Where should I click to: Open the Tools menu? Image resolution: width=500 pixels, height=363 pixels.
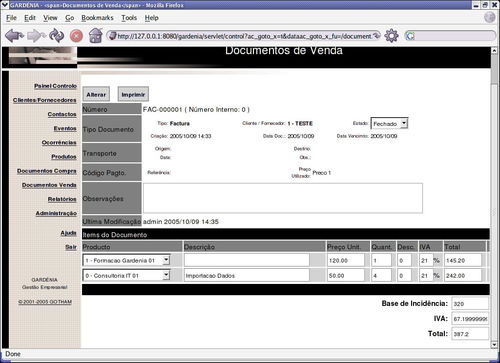(x=129, y=18)
